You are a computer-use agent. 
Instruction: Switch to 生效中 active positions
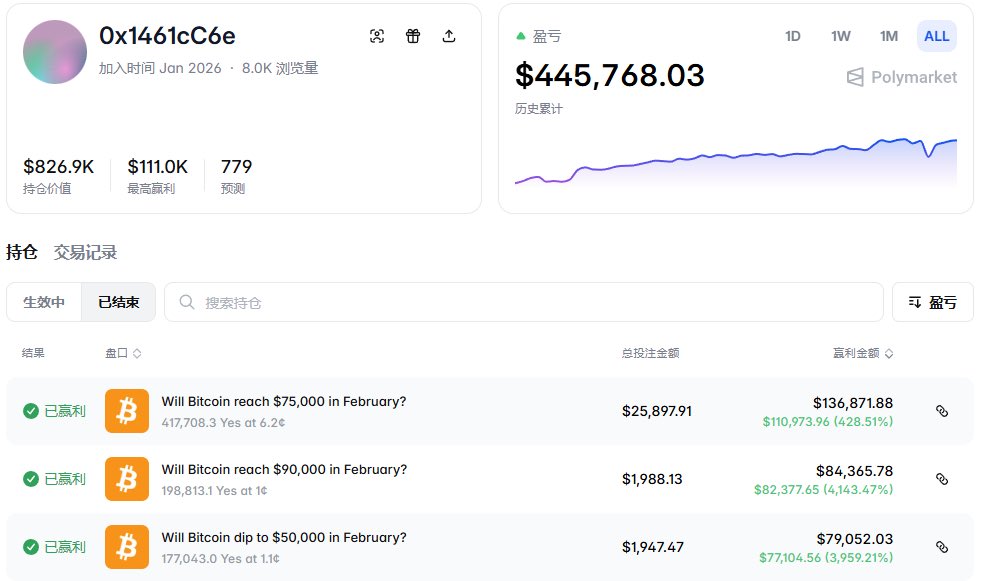click(x=44, y=302)
